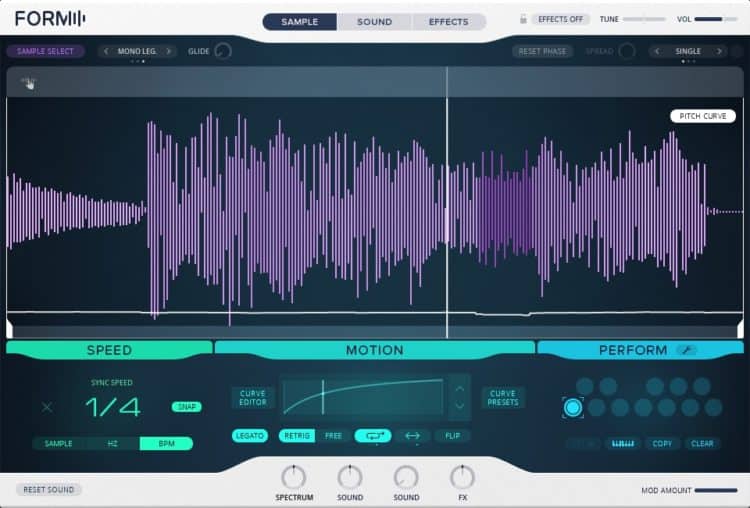This screenshot has width=750, height=508.
Task: Switch to the SOUND tab
Action: tap(374, 22)
